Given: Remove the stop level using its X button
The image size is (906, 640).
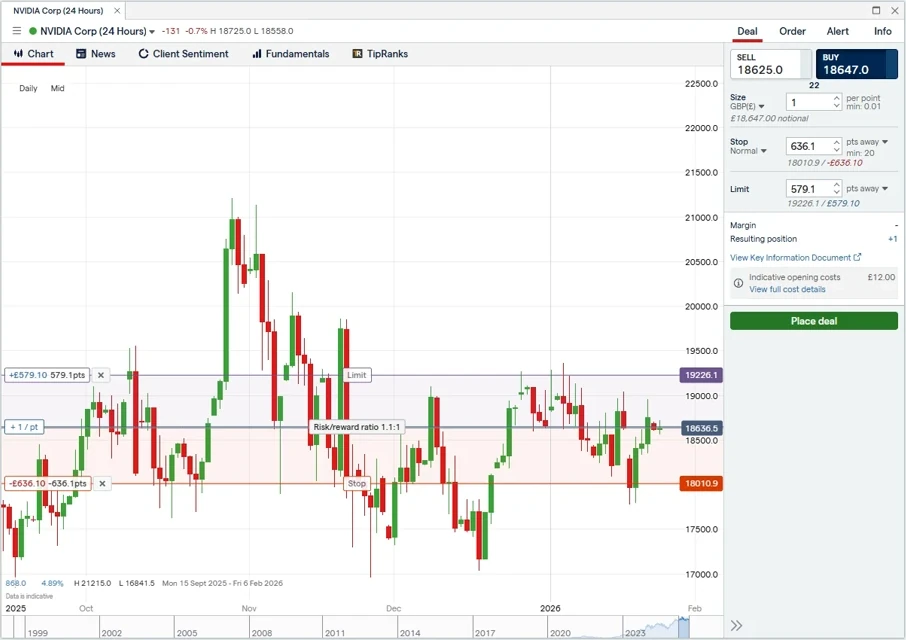Looking at the screenshot, I should click(x=102, y=483).
